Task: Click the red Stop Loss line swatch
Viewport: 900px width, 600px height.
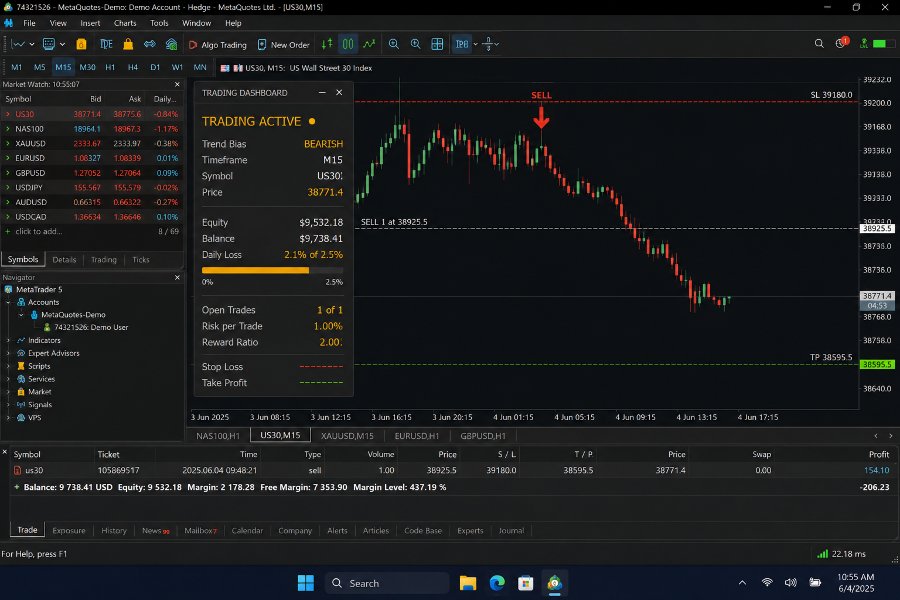Action: 321,366
